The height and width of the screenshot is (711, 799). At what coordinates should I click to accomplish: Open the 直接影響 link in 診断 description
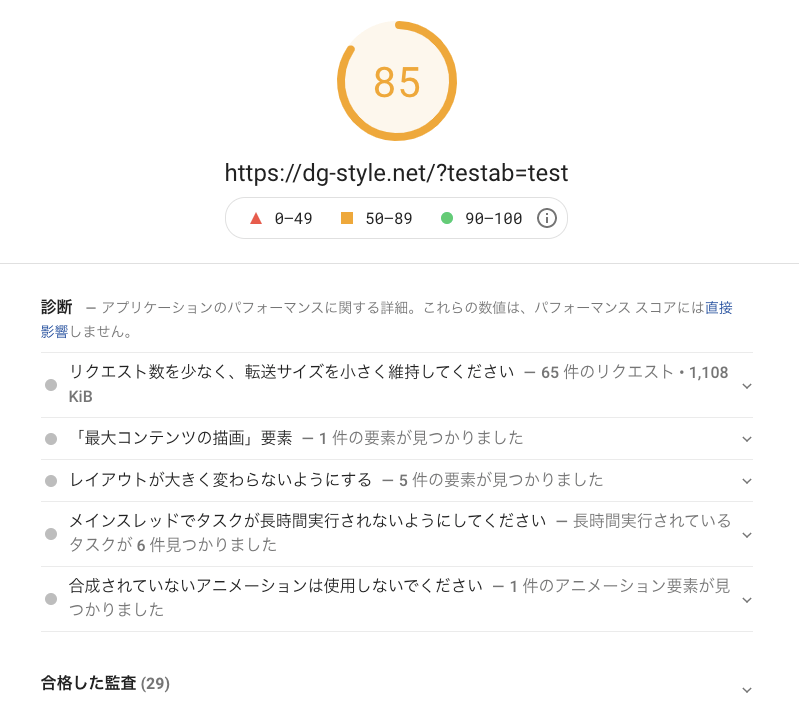(718, 308)
